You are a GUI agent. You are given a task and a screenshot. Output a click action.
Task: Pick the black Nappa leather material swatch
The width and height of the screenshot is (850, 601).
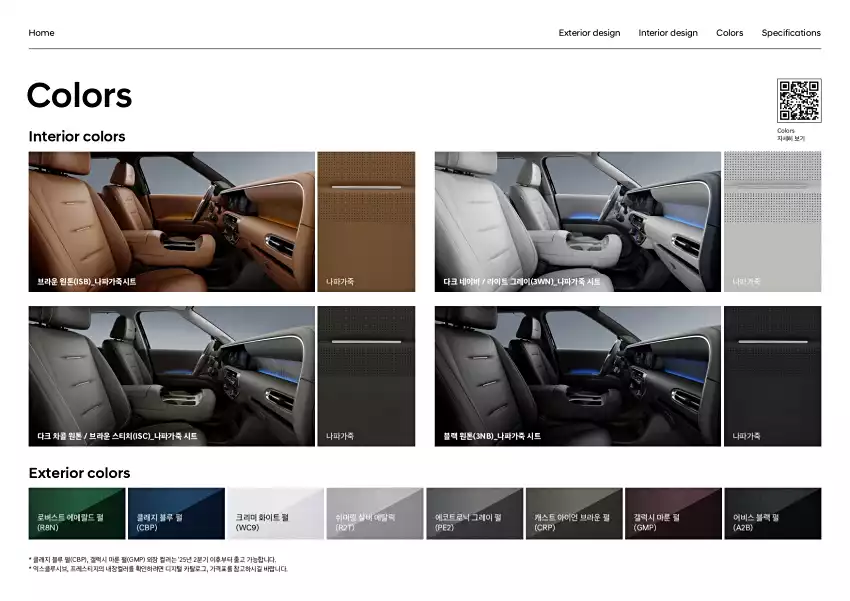pos(772,376)
